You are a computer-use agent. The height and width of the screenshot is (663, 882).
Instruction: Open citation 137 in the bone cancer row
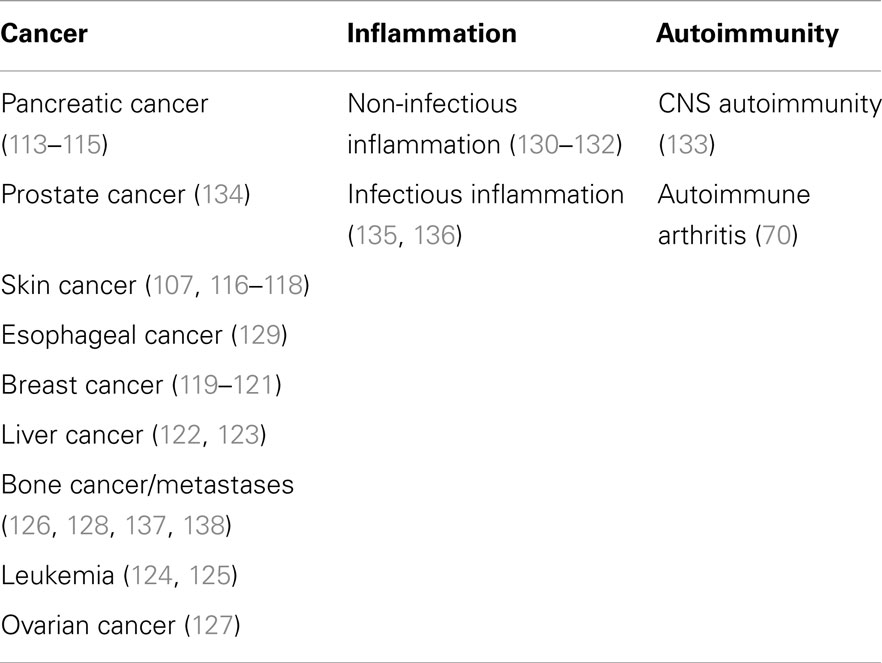click(146, 525)
